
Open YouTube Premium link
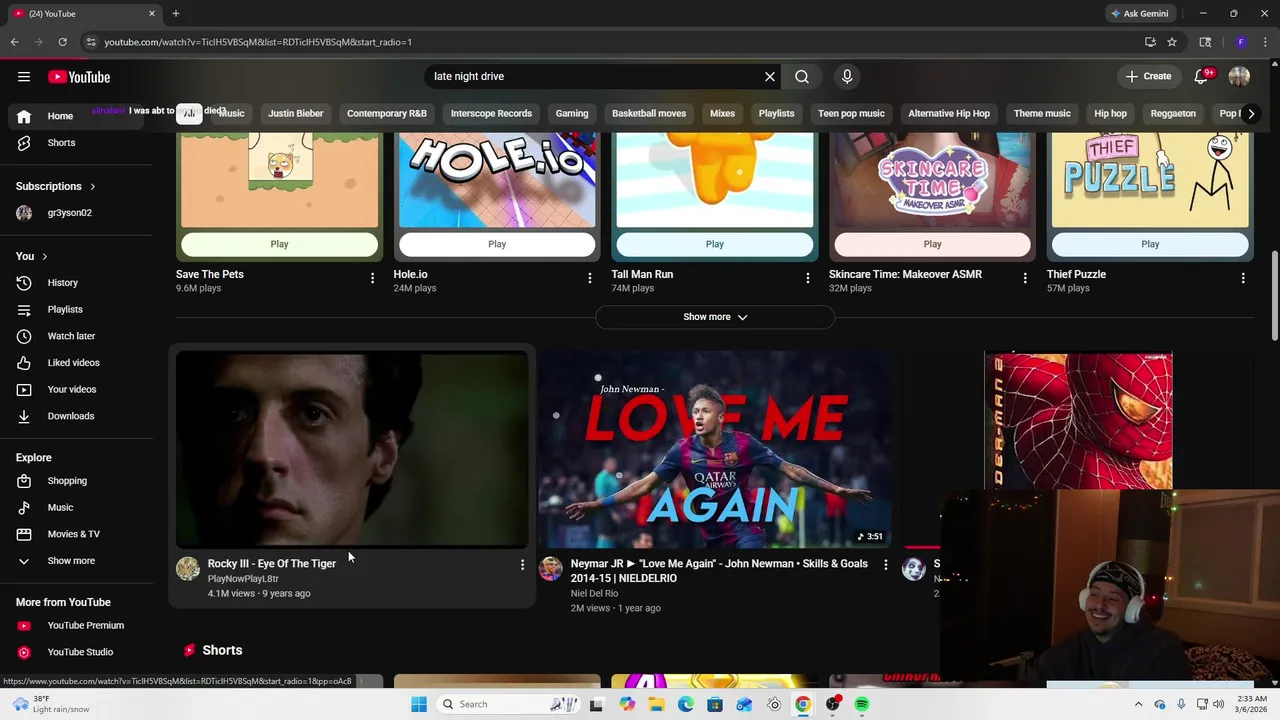(84, 625)
